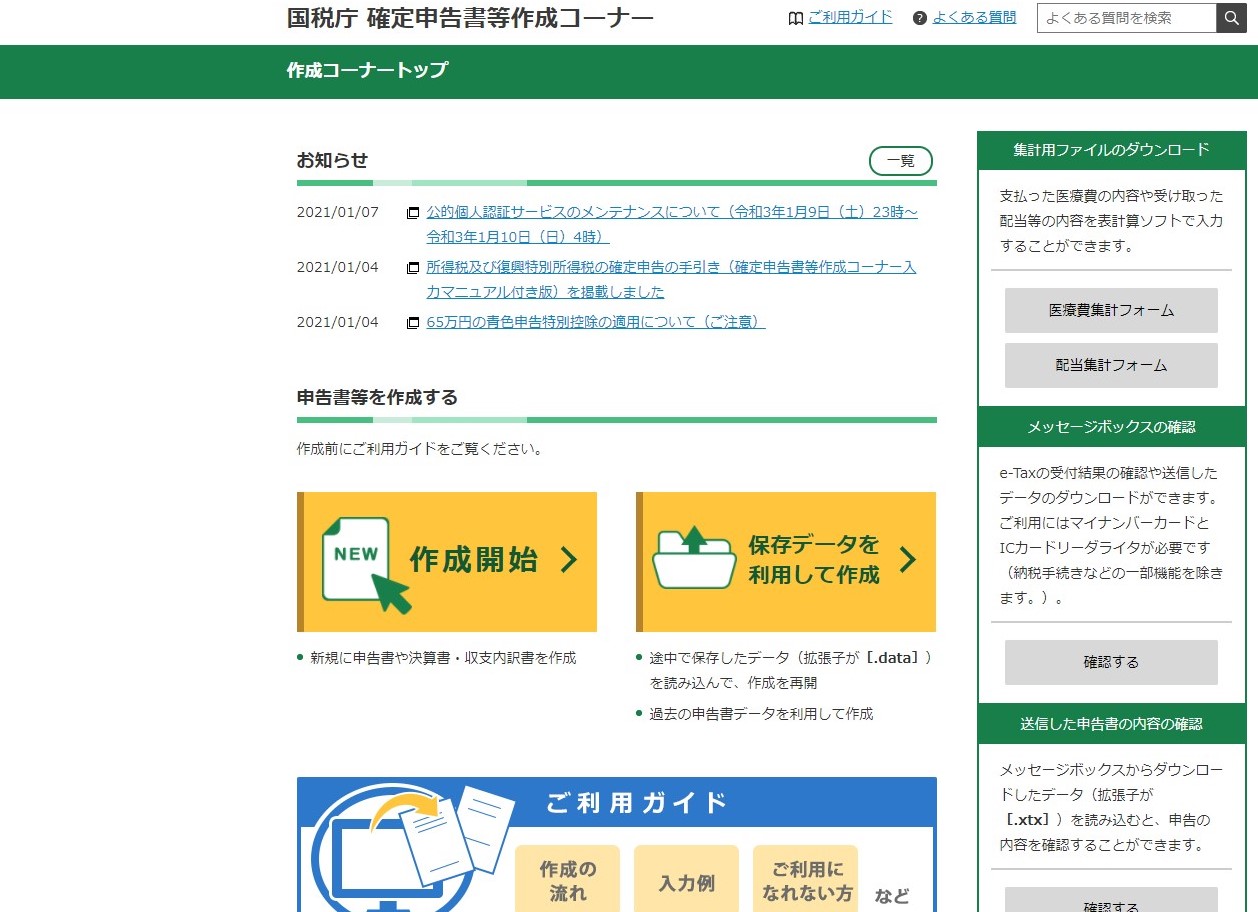The height and width of the screenshot is (912, 1258).
Task: Click the ご利用ガイド blue banner title
Action: click(x=637, y=802)
